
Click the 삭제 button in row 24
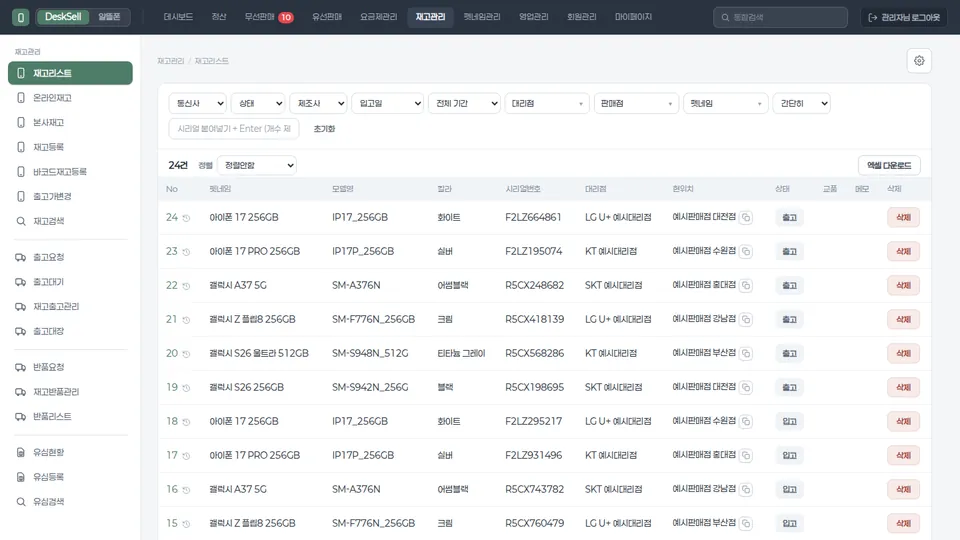pyautogui.click(x=903, y=217)
